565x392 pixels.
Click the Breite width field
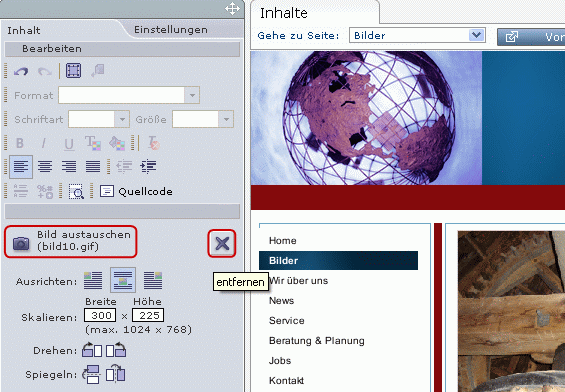pyautogui.click(x=100, y=315)
